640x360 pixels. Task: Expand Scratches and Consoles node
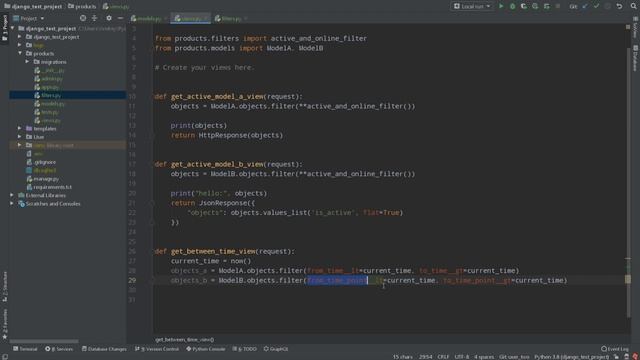(x=12, y=204)
